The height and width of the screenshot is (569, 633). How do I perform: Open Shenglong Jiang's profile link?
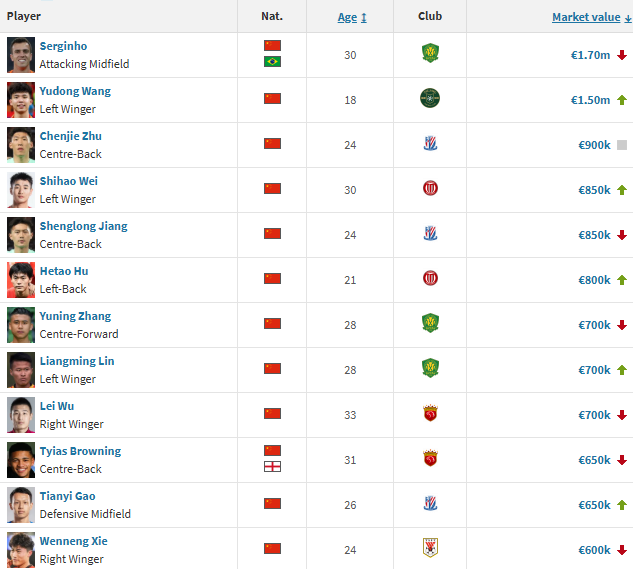click(x=83, y=226)
